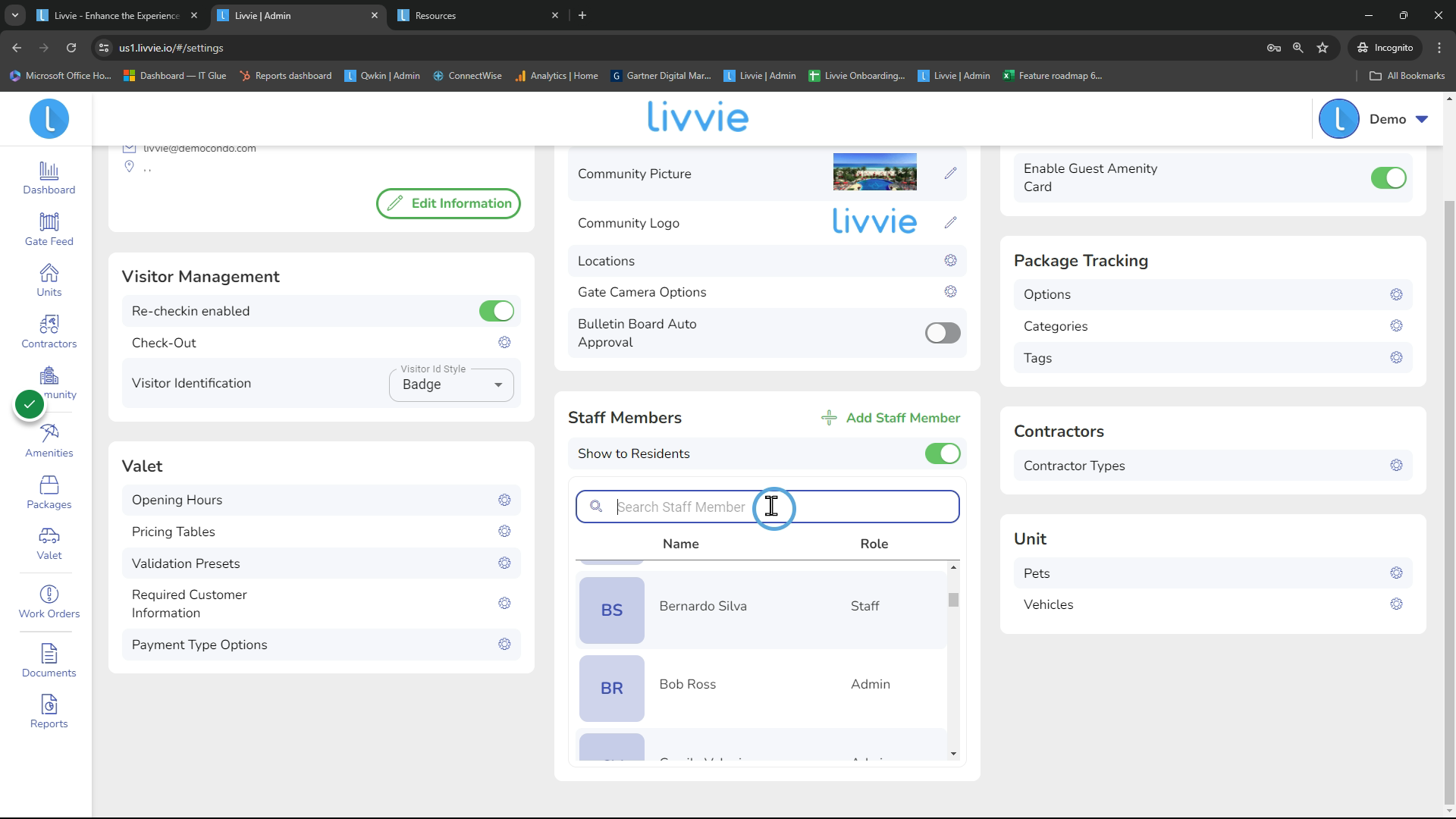Toggle Show to Residents switch
The image size is (1456, 819).
point(943,453)
